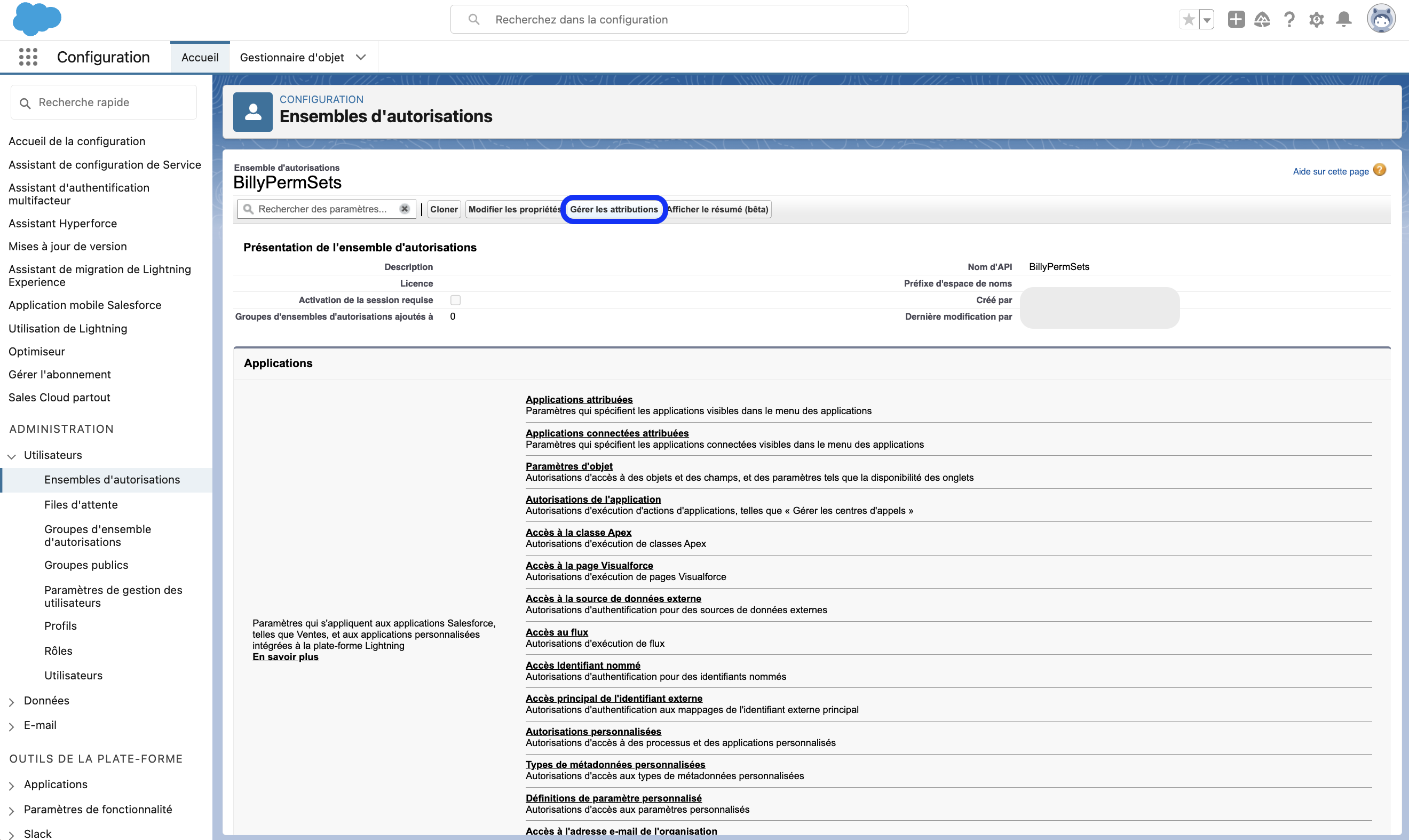Viewport: 1409px width, 840px height.
Task: Open Groupes publics in sidebar
Action: click(86, 565)
